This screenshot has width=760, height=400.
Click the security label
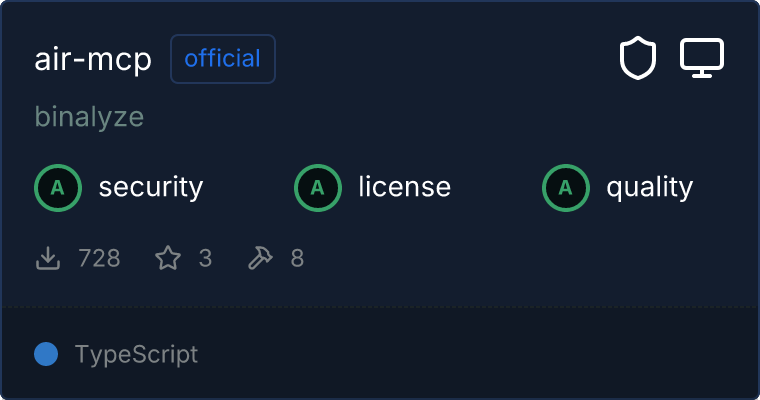coord(151,187)
